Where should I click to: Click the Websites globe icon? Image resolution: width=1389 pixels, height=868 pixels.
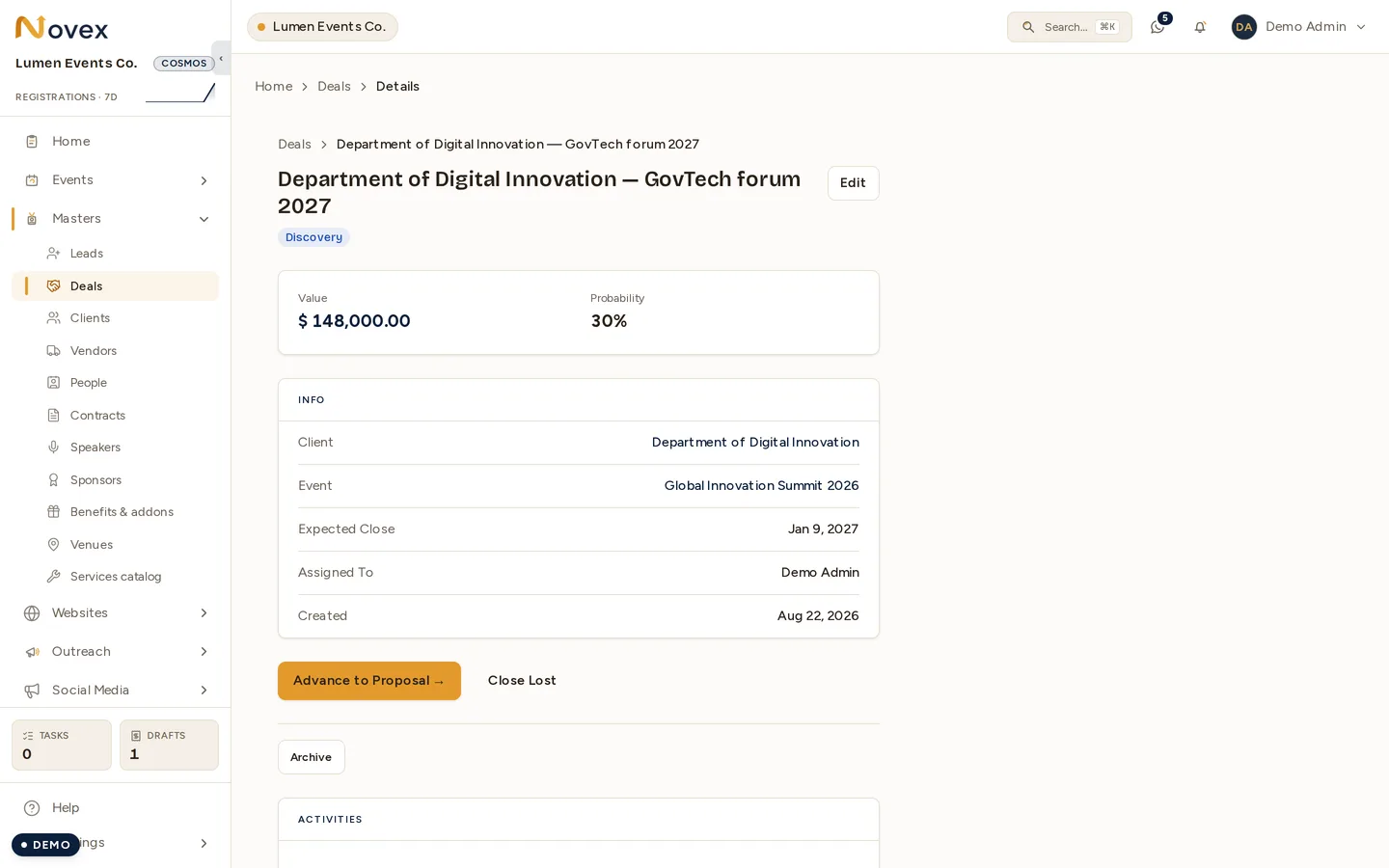[32, 613]
